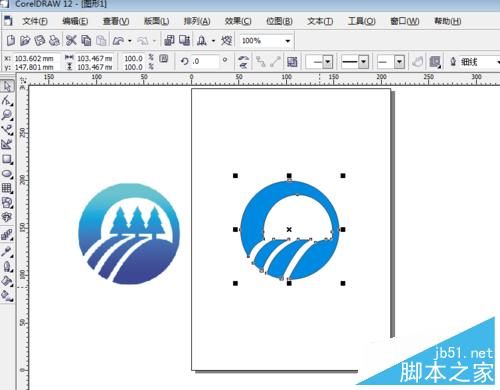
Task: Select the Pick tool in toolbox
Action: pos(7,86)
